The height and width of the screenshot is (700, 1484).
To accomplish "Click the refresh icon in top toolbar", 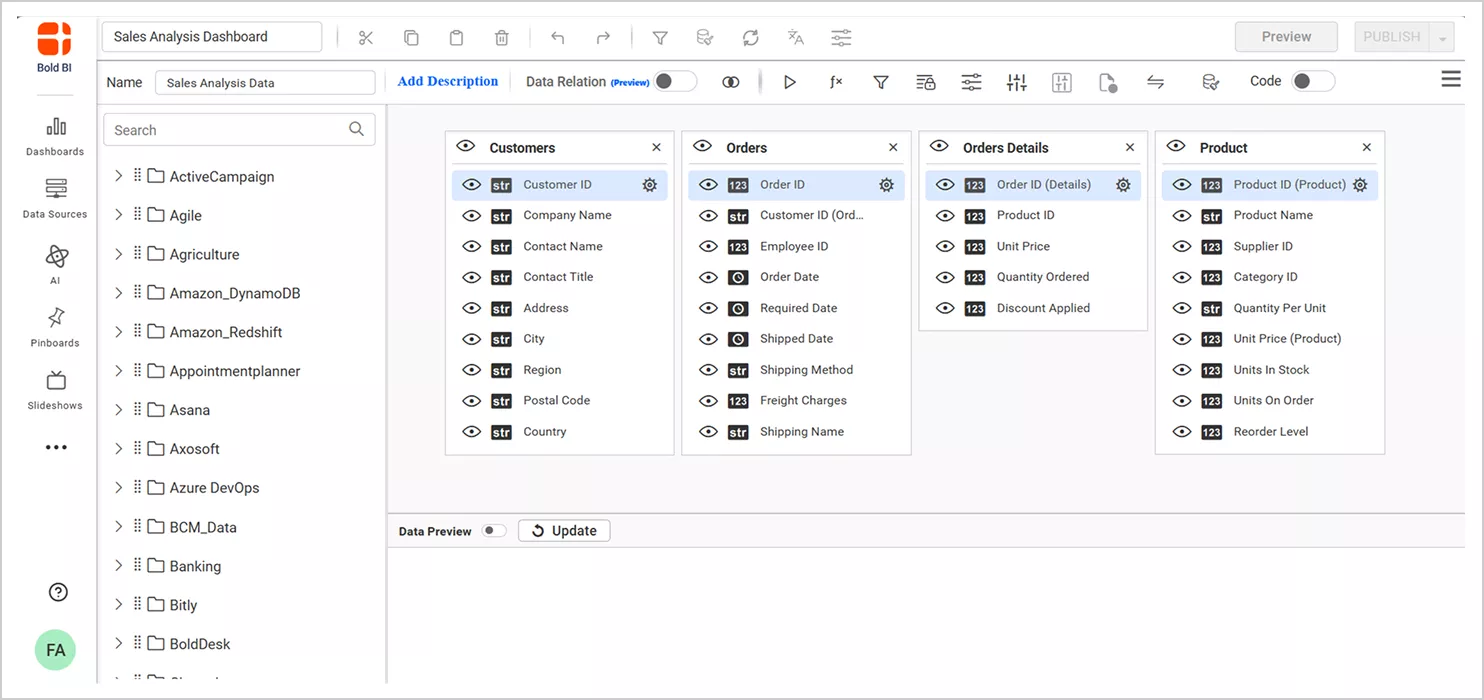I will click(x=750, y=38).
